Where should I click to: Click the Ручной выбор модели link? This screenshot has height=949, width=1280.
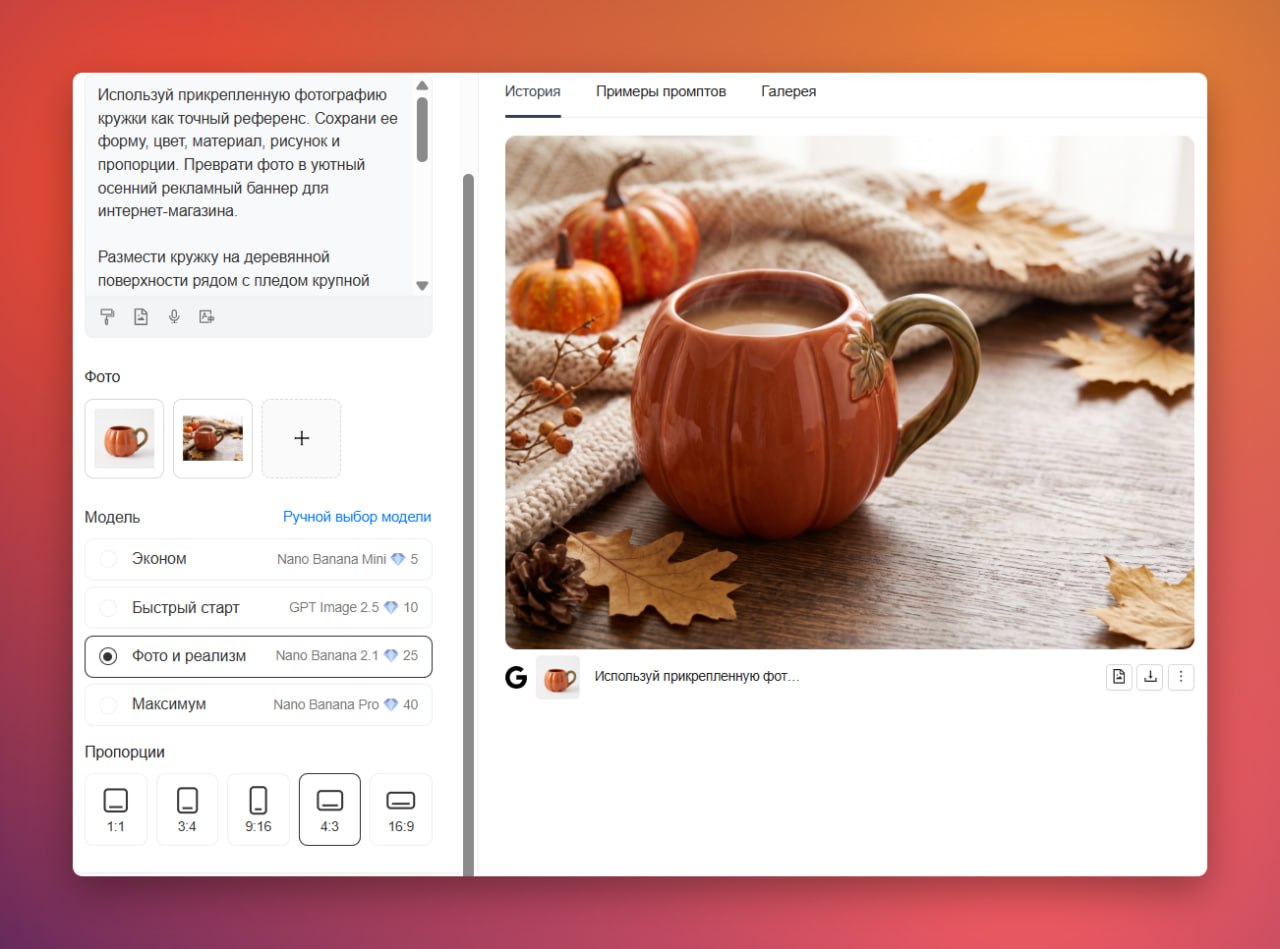(357, 517)
